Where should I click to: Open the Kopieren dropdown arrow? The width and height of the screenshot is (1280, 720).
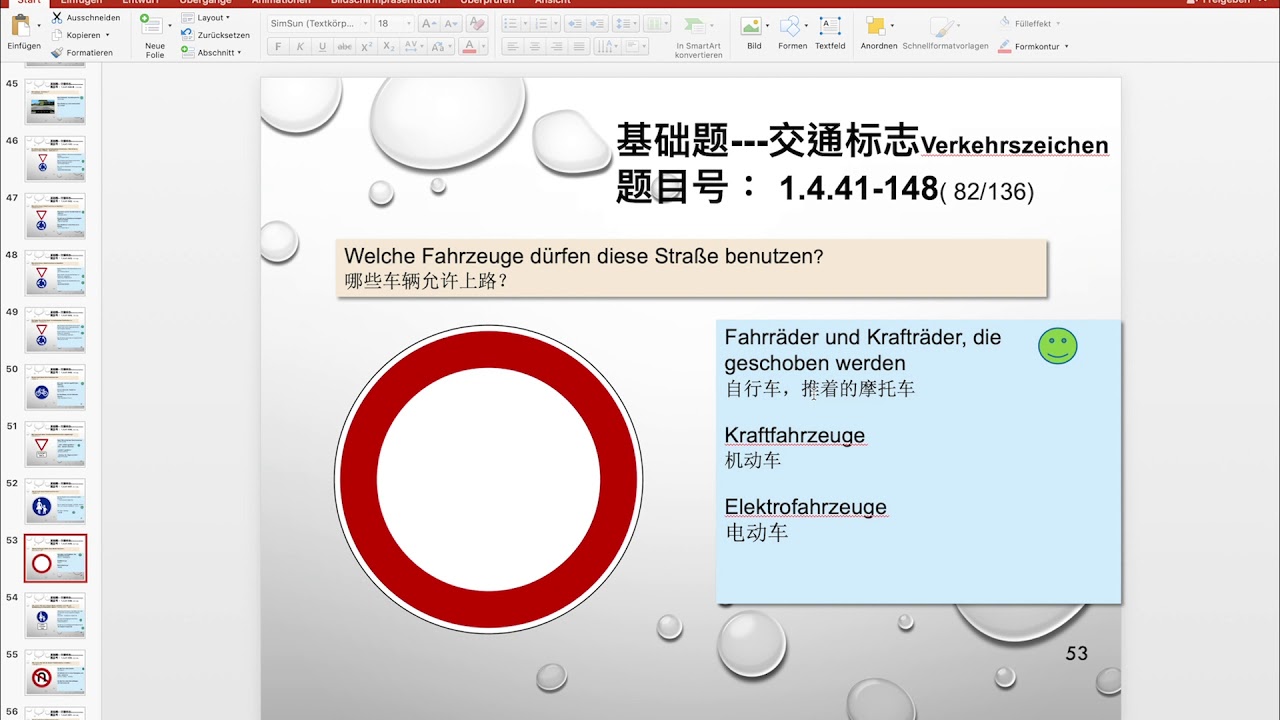(x=107, y=35)
